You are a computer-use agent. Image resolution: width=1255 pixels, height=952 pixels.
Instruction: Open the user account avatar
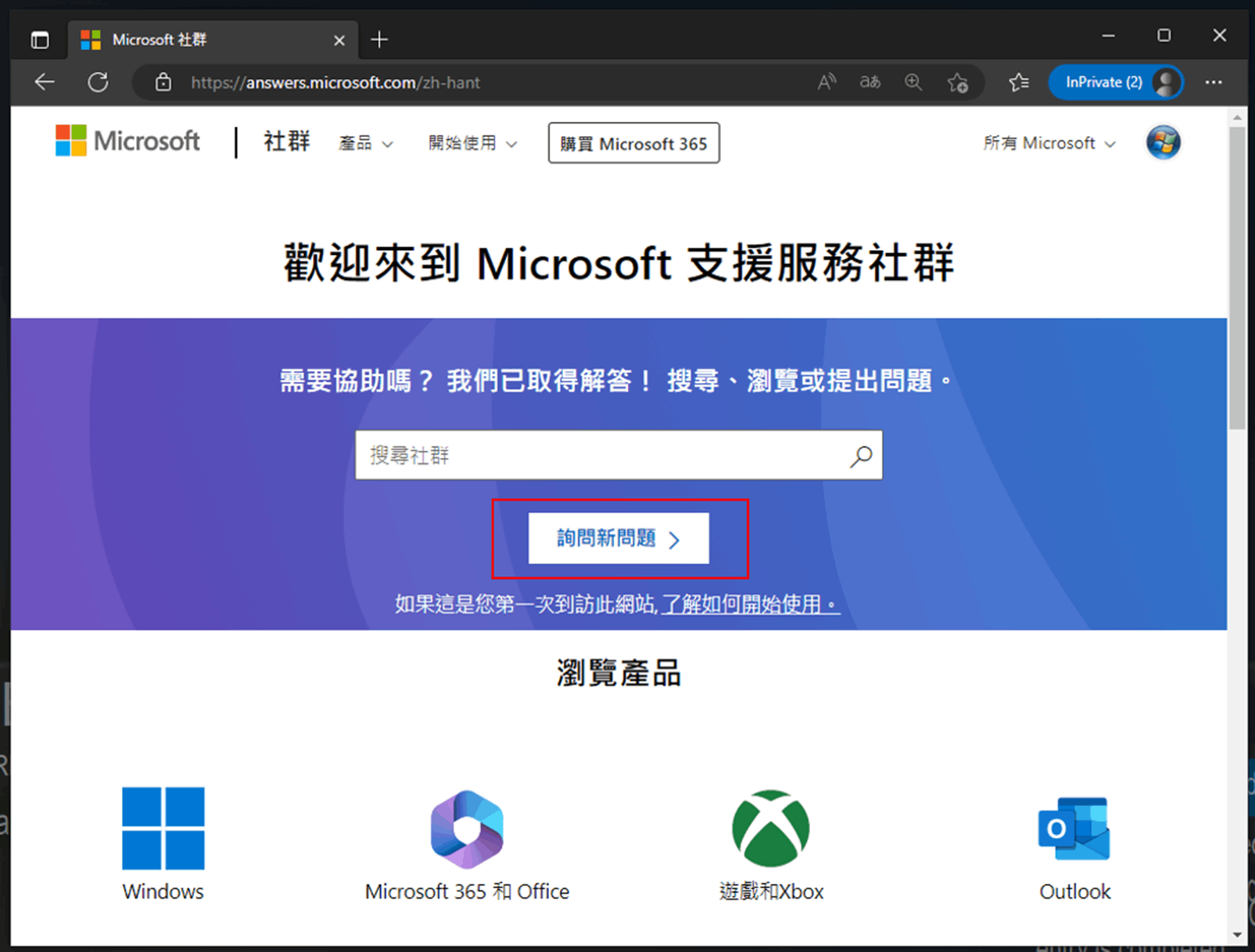point(1163,142)
